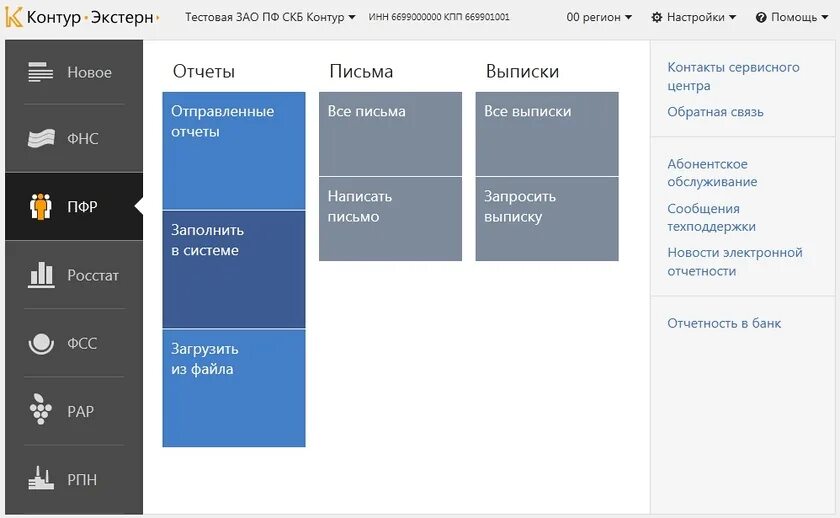Screen dimensions: 840x518
Task: Open the 00 регион dropdown
Action: [599, 17]
